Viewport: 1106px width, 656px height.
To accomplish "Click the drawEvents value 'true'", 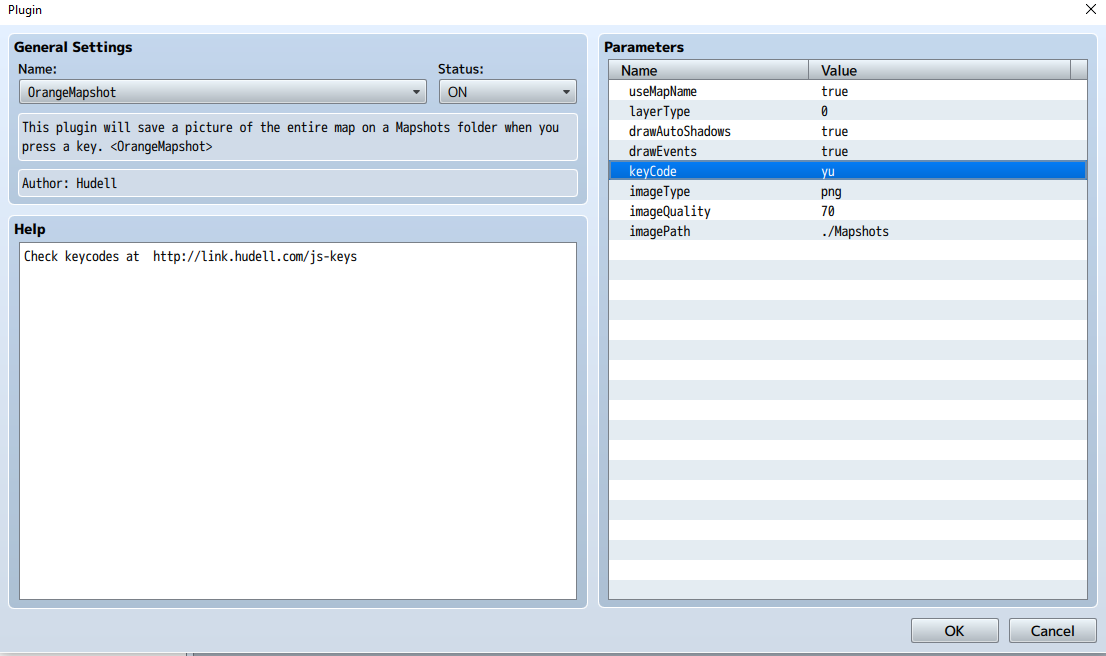I will tap(834, 151).
